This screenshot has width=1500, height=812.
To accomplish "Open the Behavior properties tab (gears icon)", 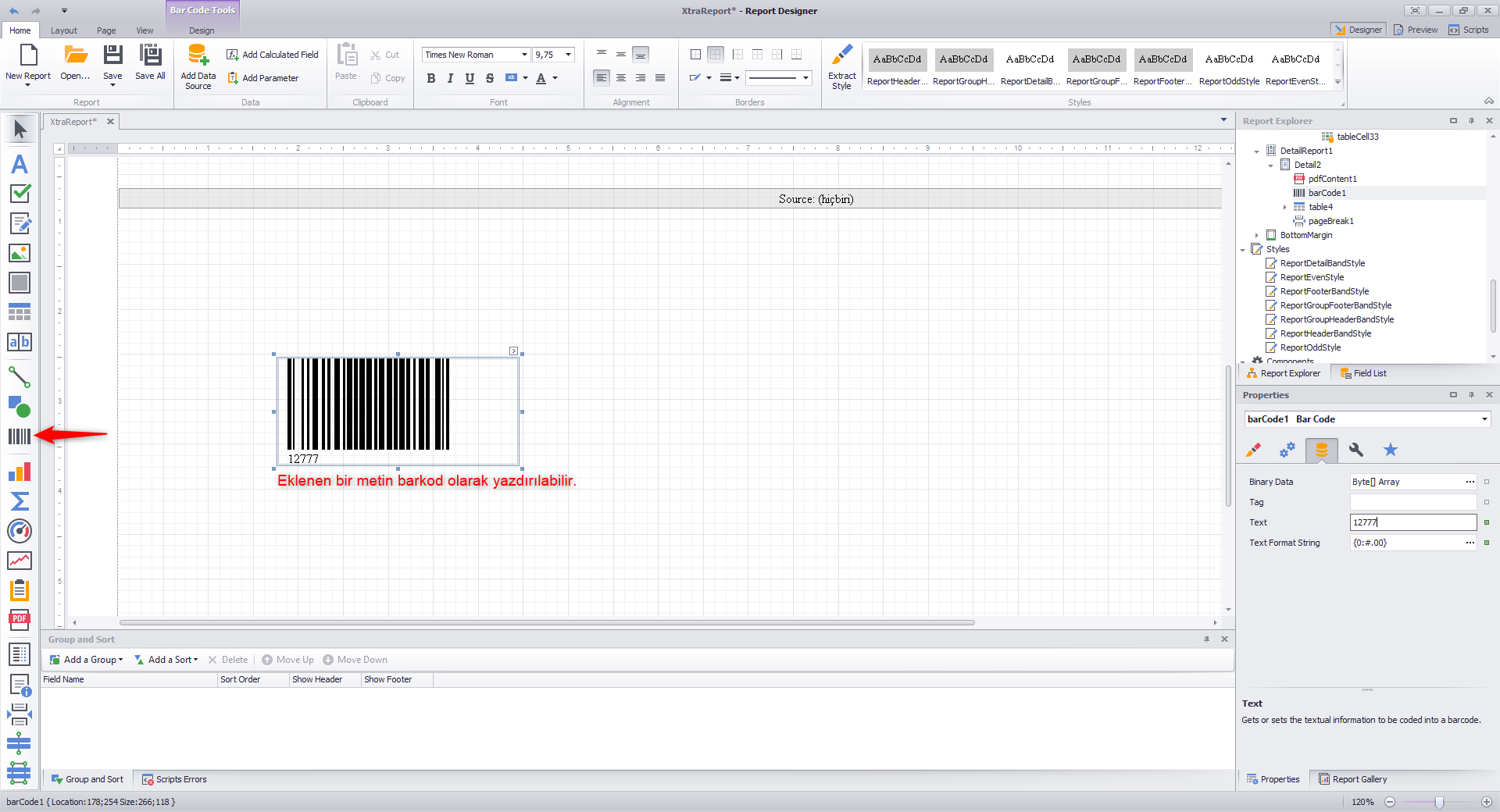I will (1287, 450).
